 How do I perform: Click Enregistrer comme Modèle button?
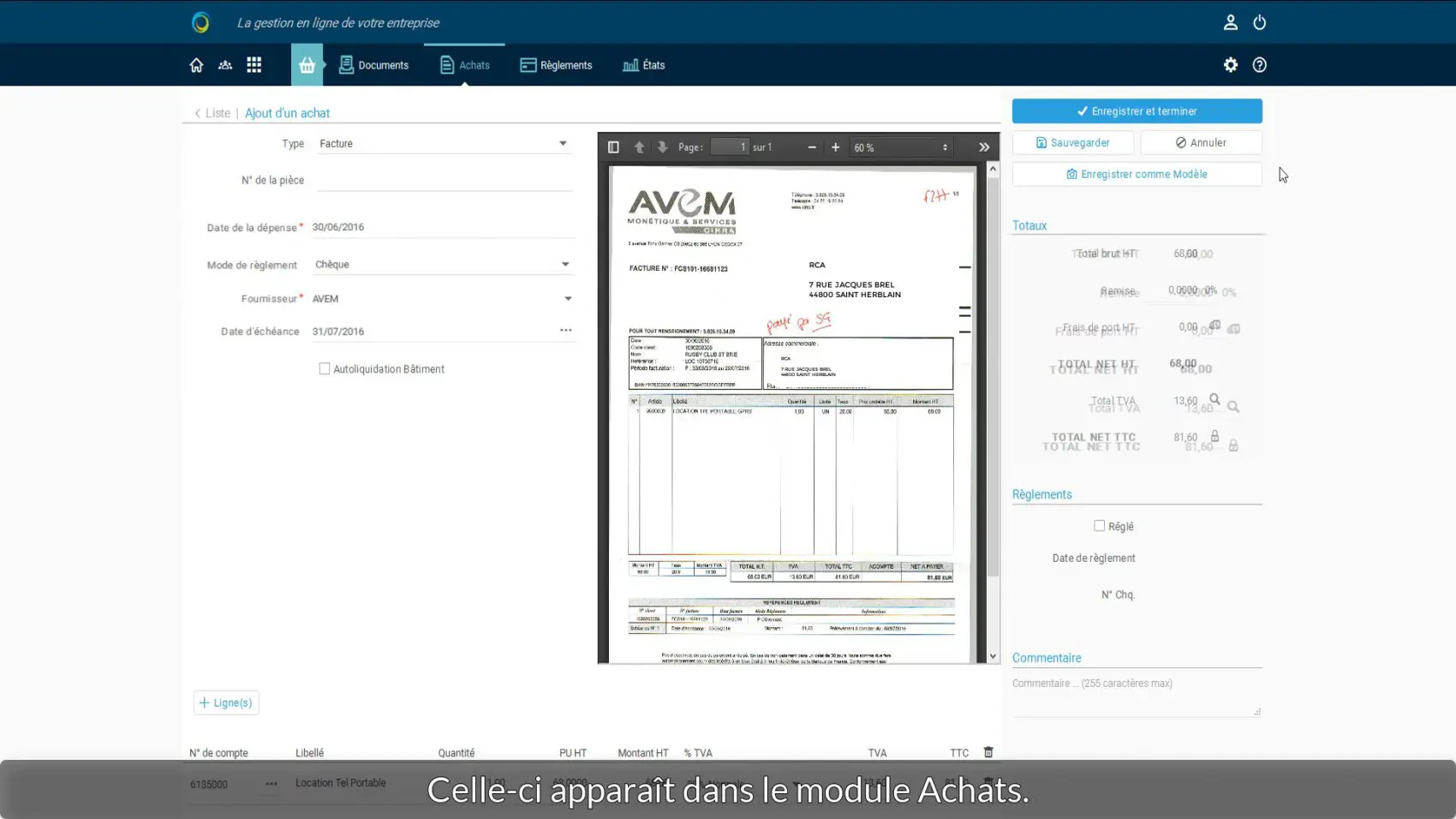[1137, 174]
